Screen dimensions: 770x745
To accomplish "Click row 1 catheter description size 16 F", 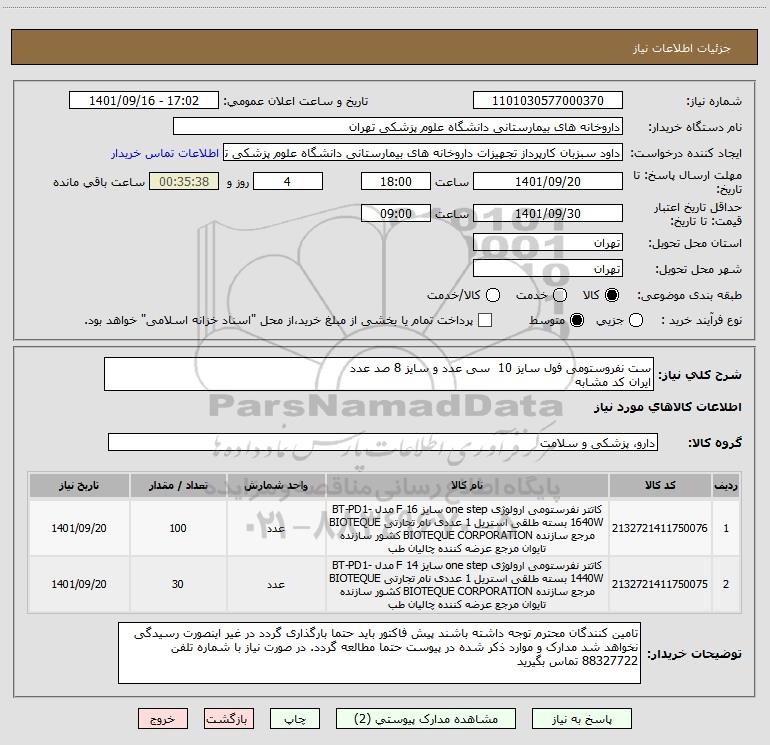I will [467, 528].
